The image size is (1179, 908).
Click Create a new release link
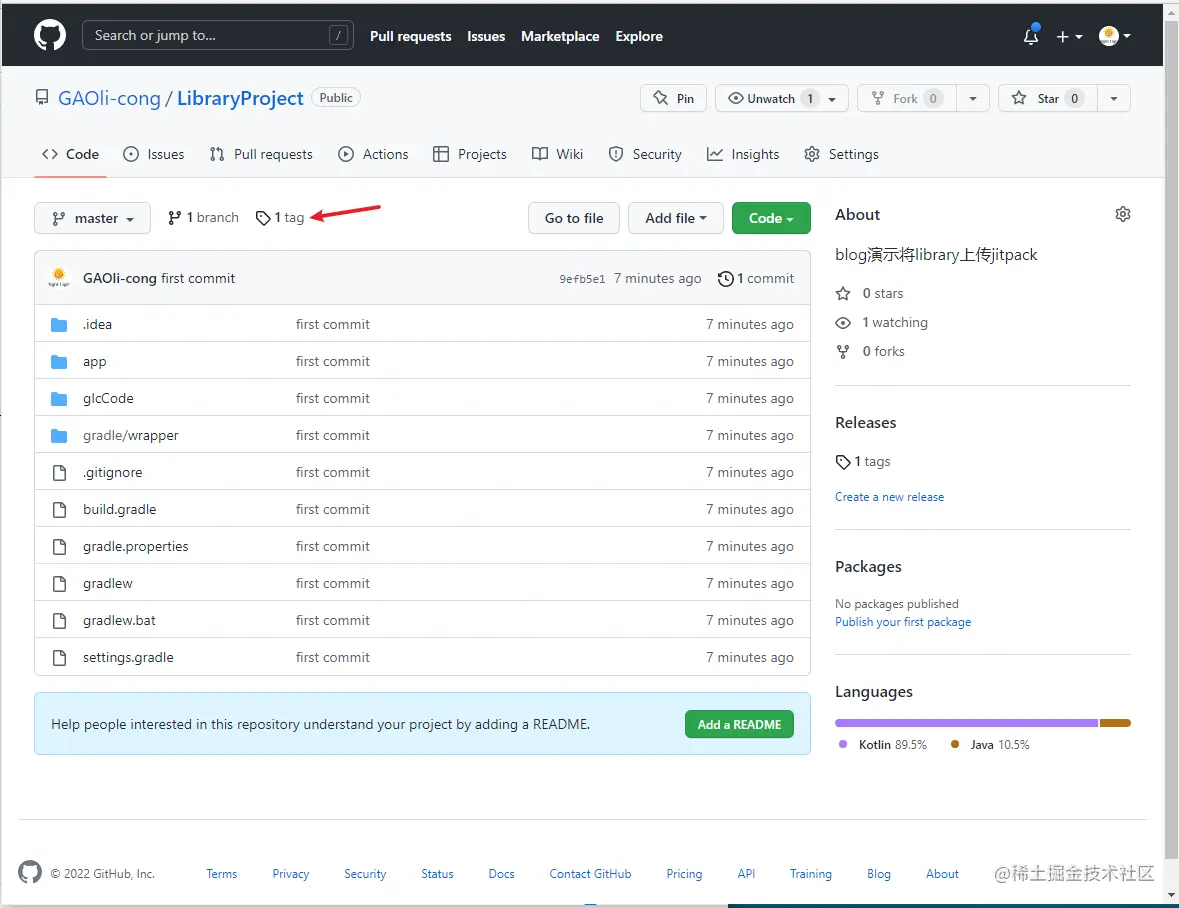point(889,497)
